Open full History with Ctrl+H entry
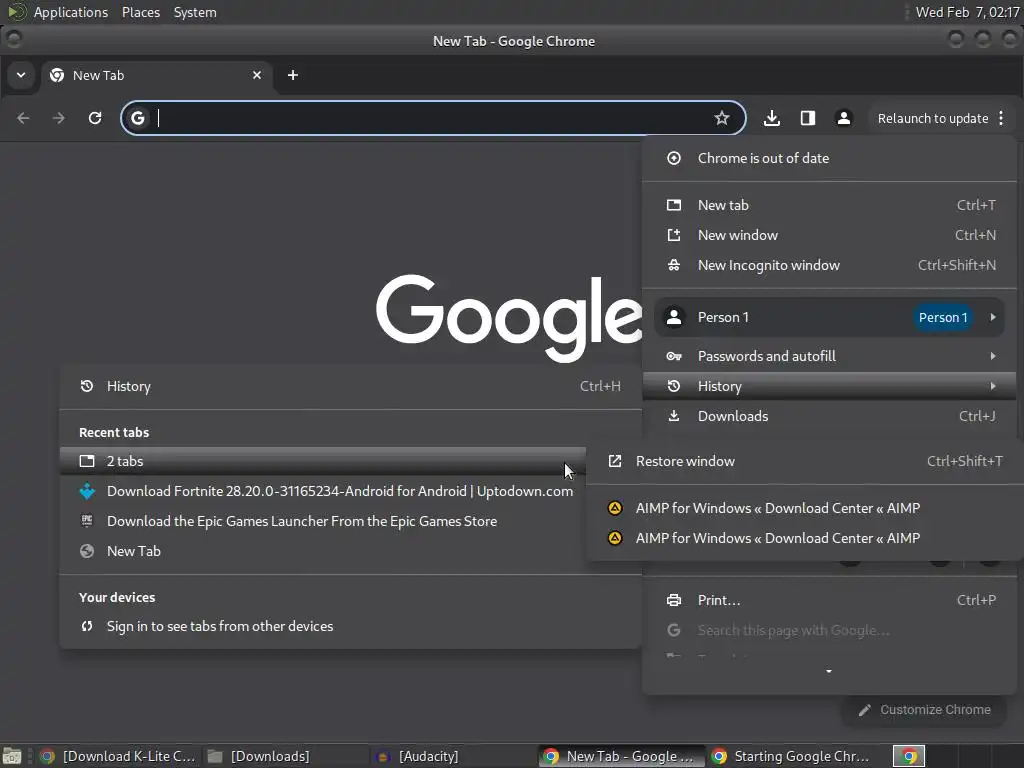1024x768 pixels. pos(350,387)
